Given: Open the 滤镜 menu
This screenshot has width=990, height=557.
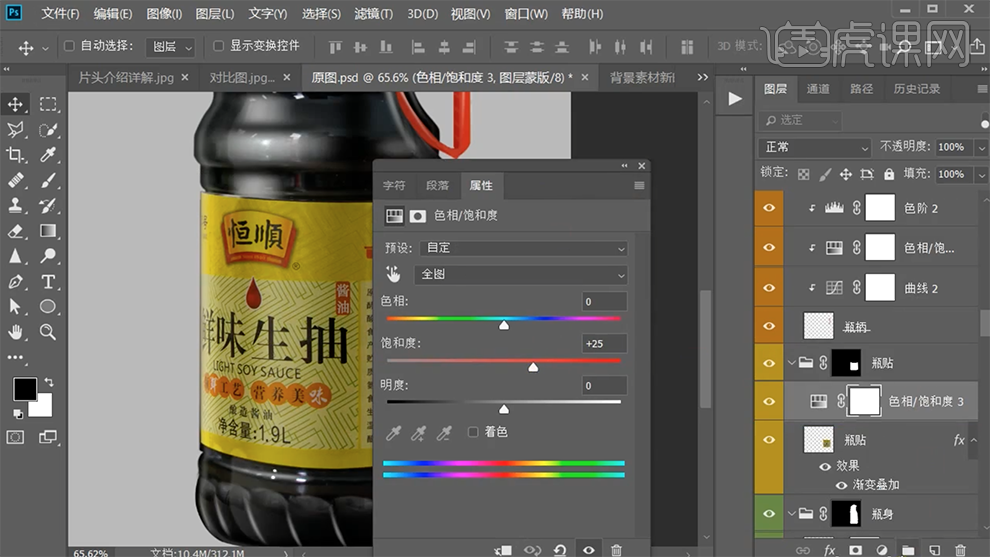Looking at the screenshot, I should tap(373, 14).
